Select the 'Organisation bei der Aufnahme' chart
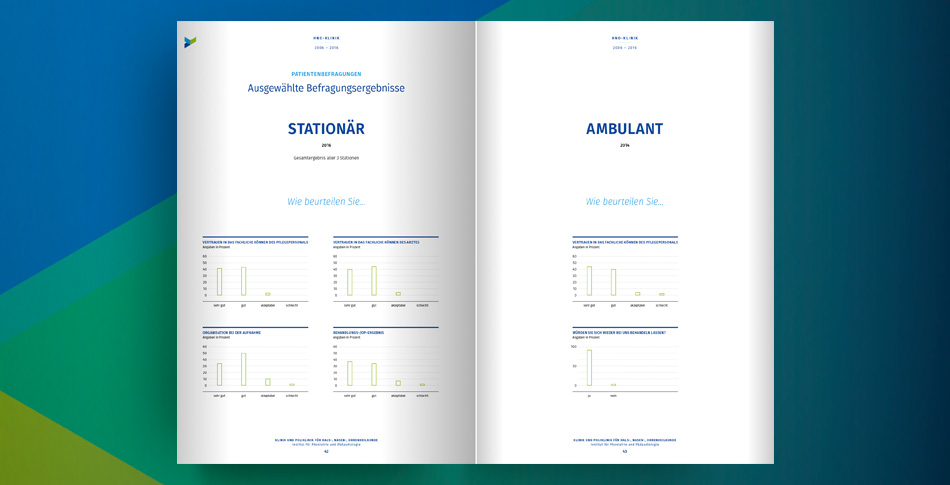This screenshot has height=485, width=950. 254,363
